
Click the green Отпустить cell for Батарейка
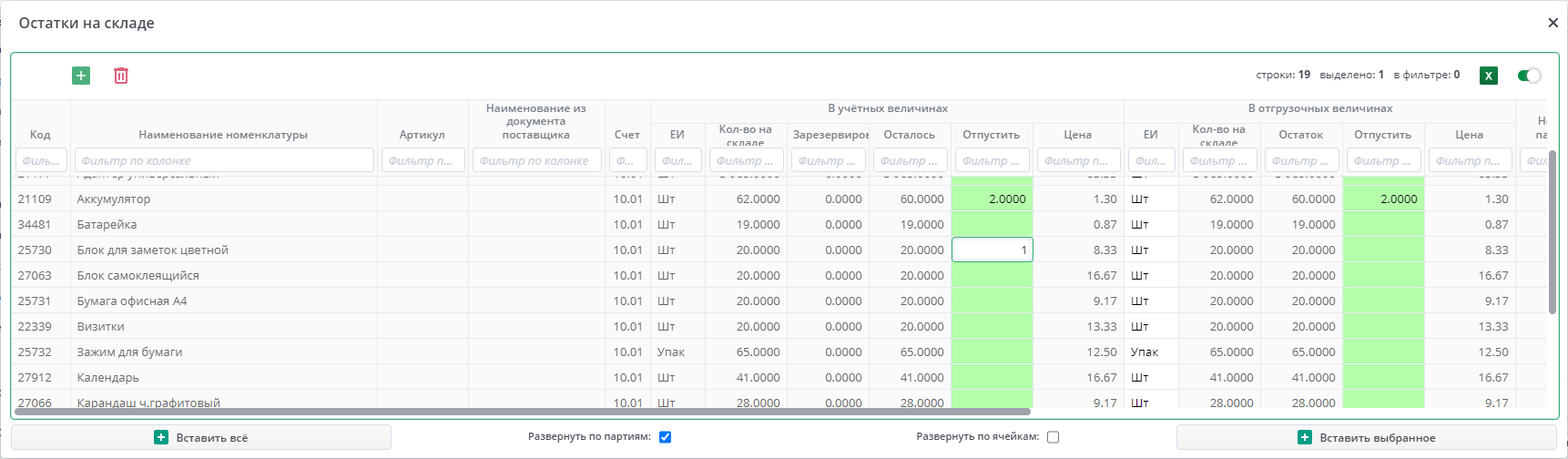(992, 224)
